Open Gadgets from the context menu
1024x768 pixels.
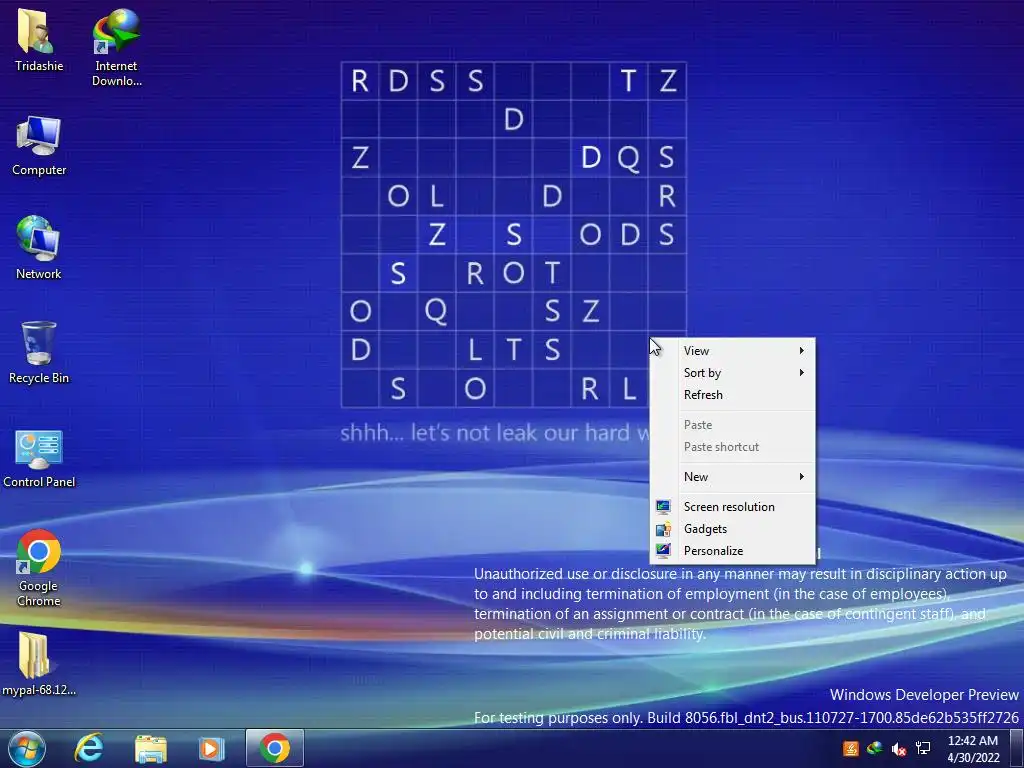733,529
